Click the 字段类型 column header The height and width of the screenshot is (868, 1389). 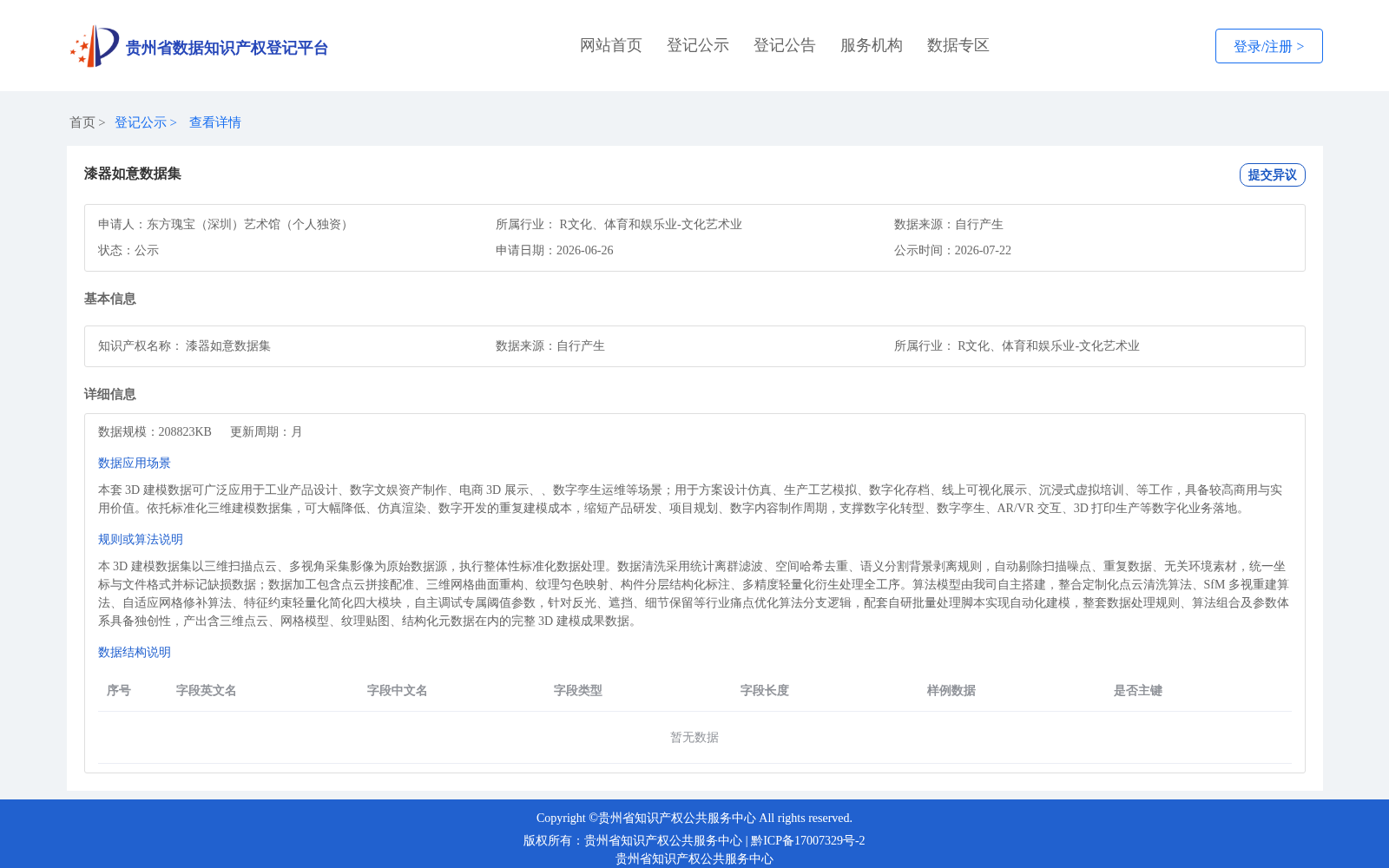(578, 690)
